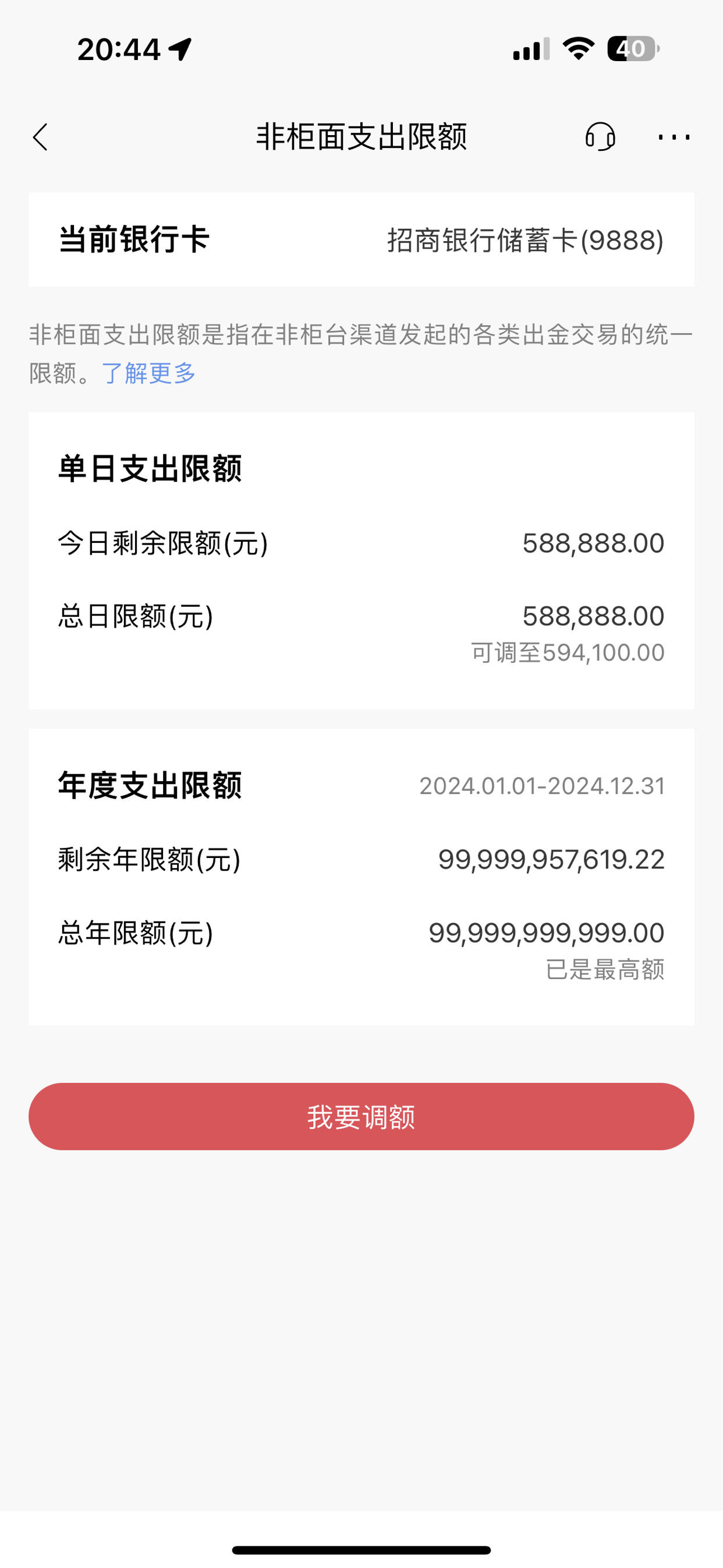Tap the 可调至594,100.00 hint text
Image resolution: width=723 pixels, height=1568 pixels.
point(567,652)
